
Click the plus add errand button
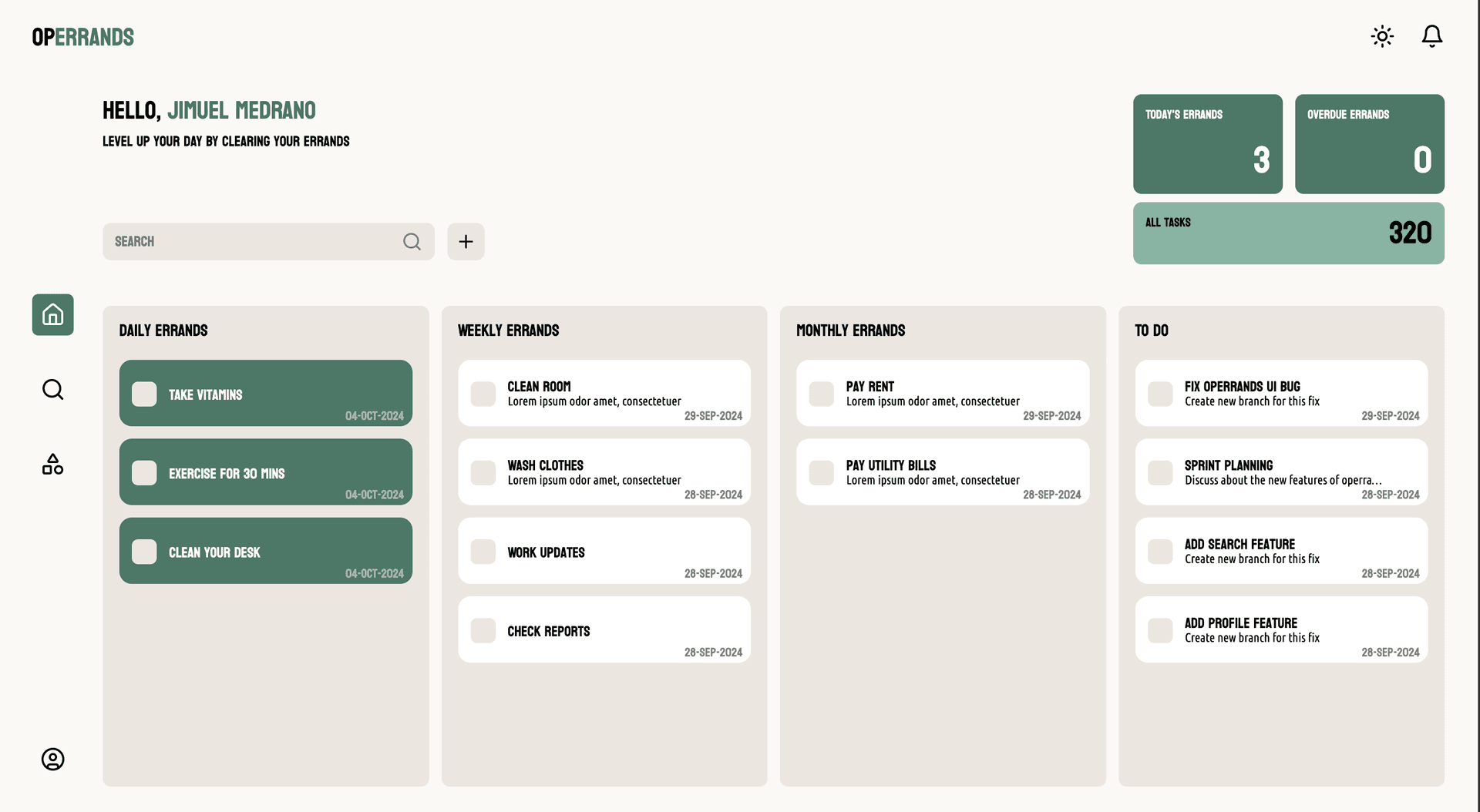(x=466, y=242)
